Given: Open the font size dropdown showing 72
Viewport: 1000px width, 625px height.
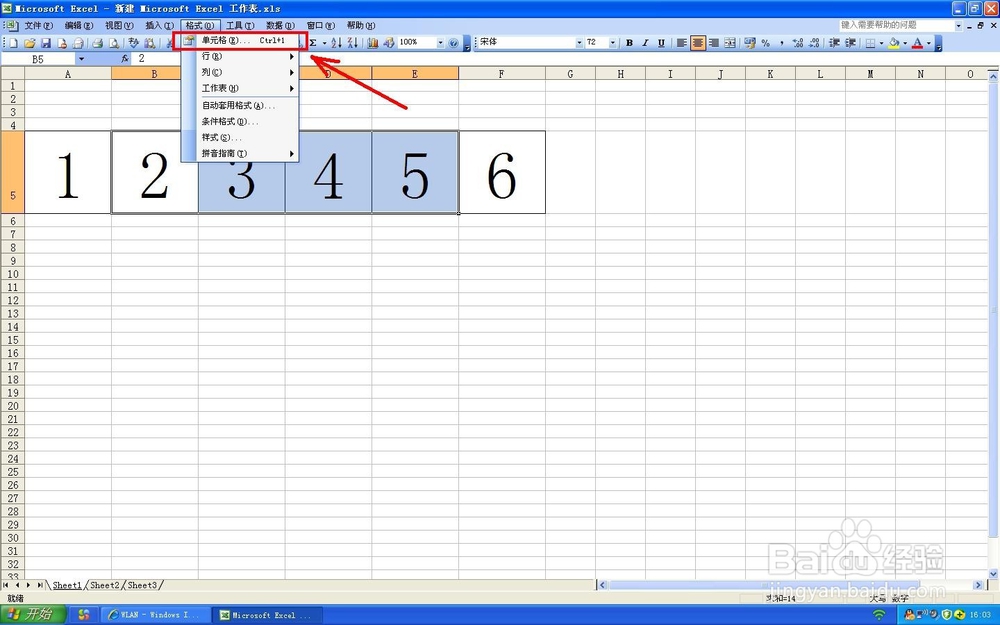Looking at the screenshot, I should point(613,43).
